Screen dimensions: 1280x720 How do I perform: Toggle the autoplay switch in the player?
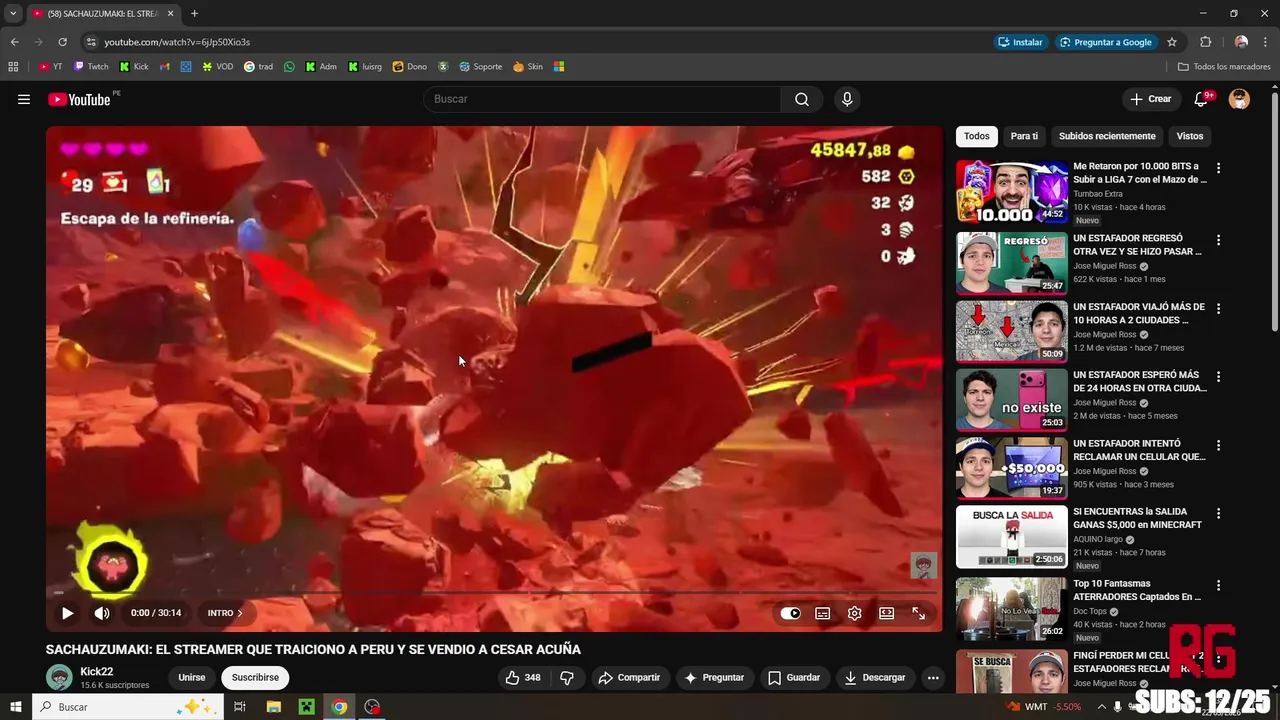pos(791,613)
